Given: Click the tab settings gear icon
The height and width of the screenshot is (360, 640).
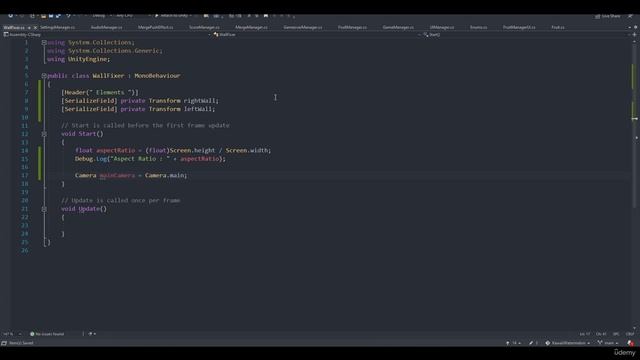Looking at the screenshot, I should 635,27.
